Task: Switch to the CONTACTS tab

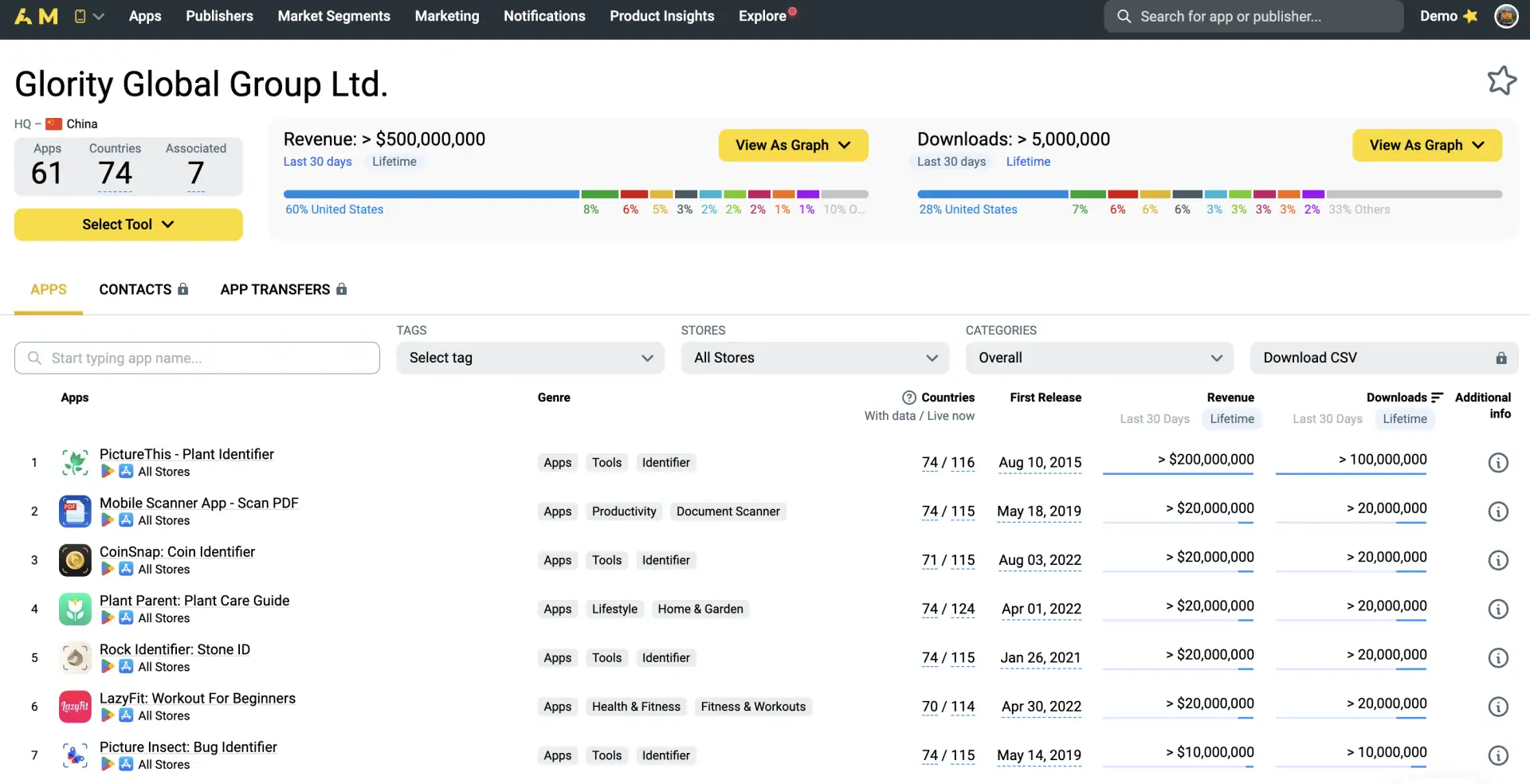Action: (143, 289)
